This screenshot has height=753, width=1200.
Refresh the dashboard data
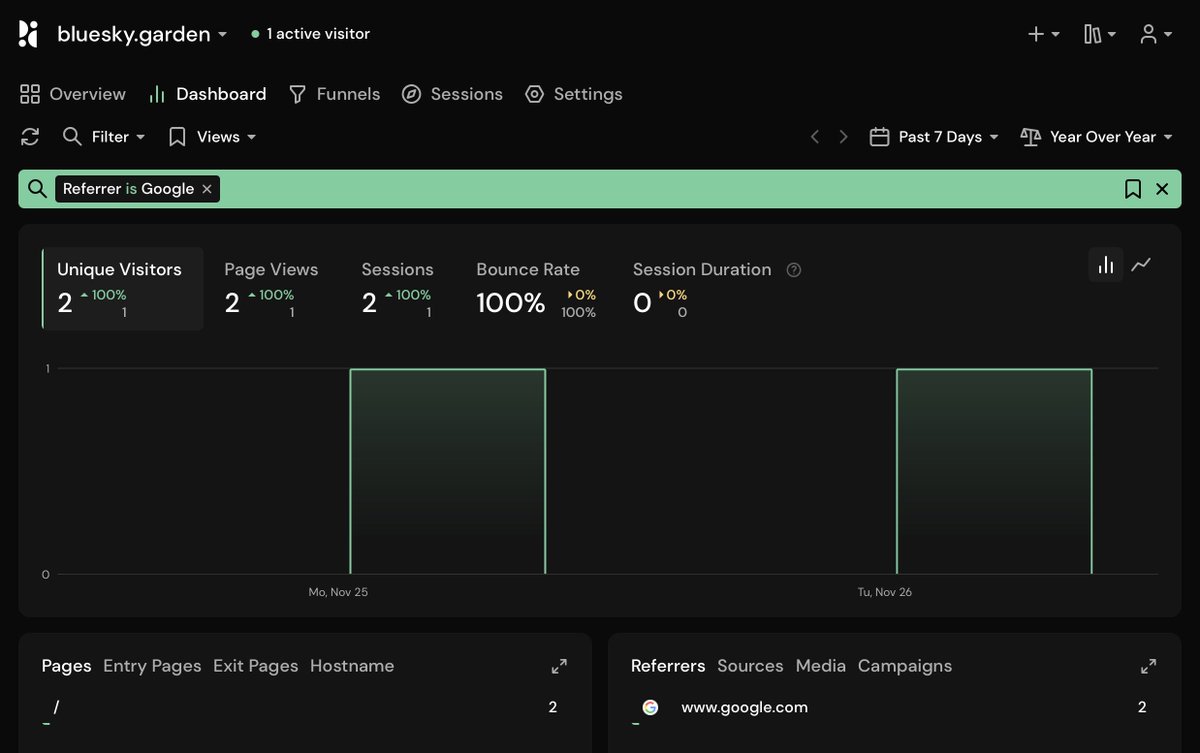pyautogui.click(x=29, y=137)
